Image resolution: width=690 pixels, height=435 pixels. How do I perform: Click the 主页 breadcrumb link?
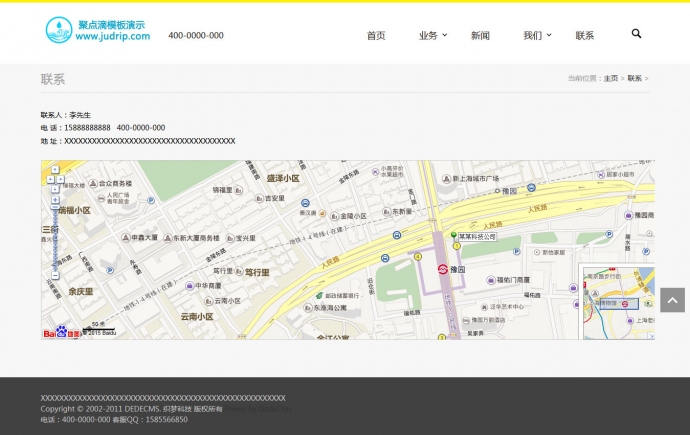click(611, 78)
